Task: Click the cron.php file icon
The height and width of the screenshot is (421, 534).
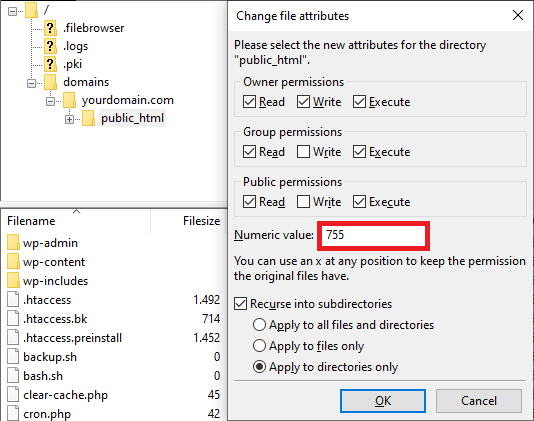Action: [13, 414]
